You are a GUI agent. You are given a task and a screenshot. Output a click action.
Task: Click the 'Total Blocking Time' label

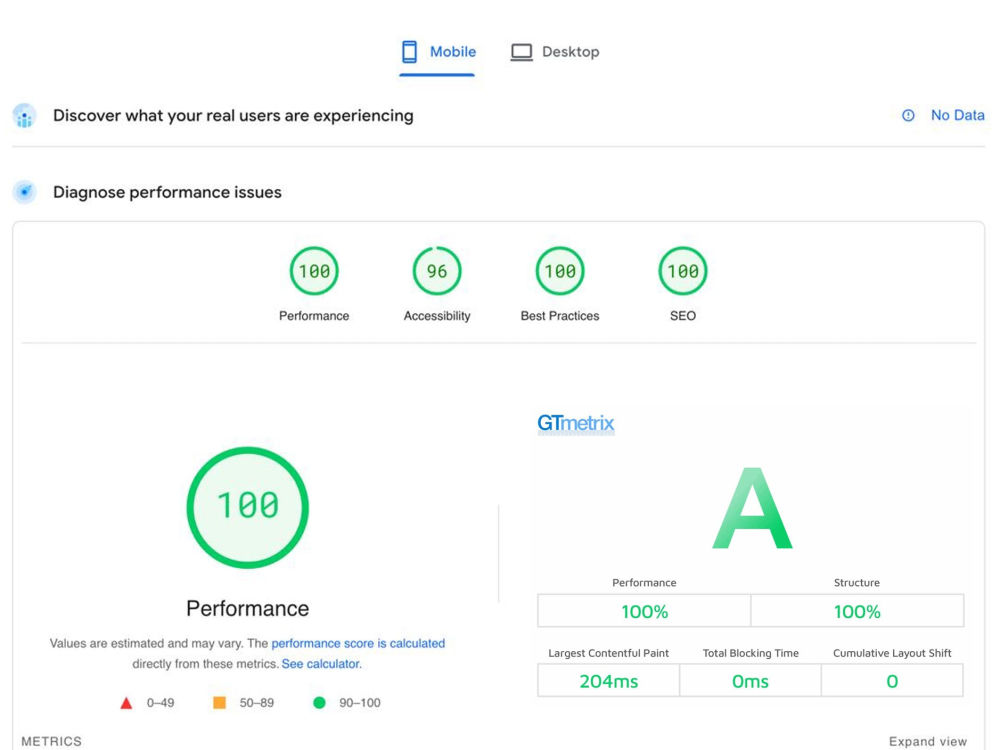pos(751,653)
